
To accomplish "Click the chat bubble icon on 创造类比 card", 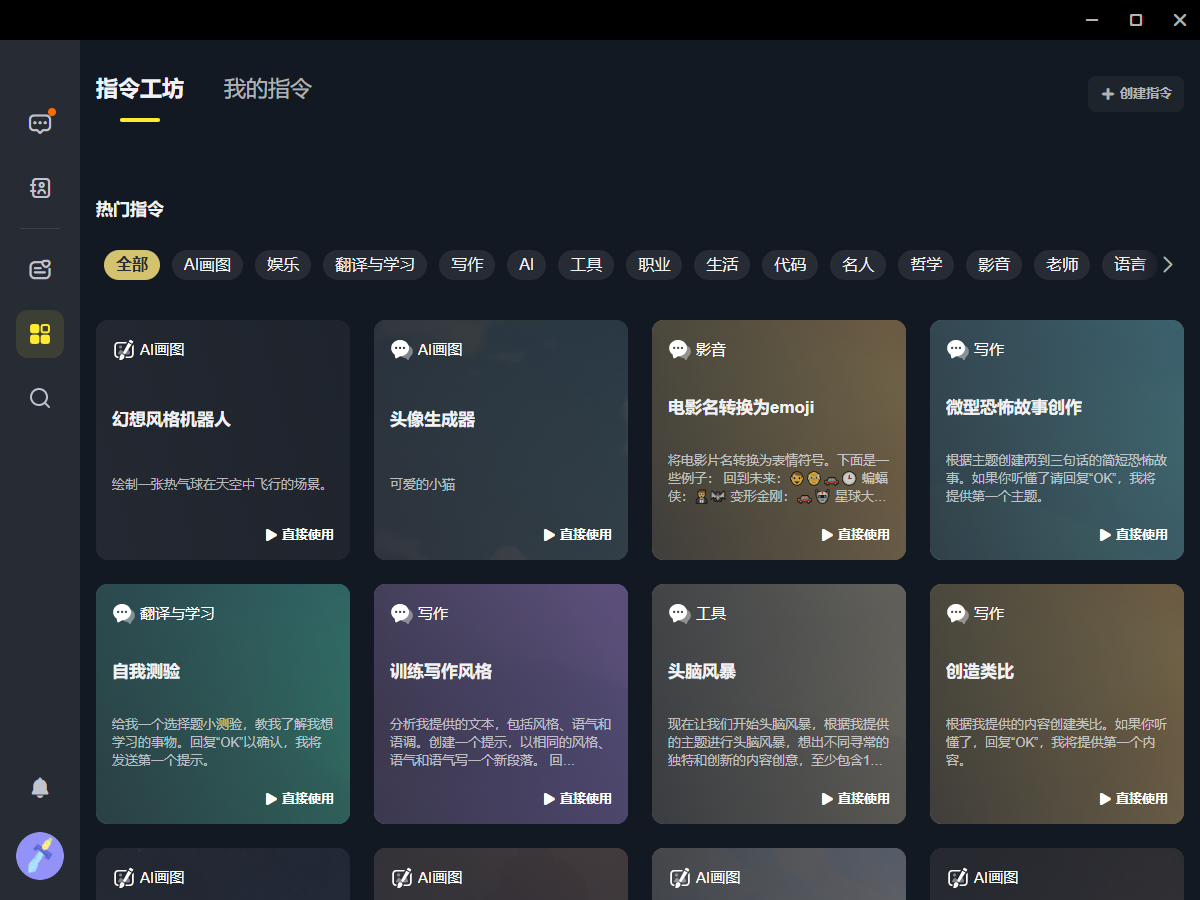I will point(957,613).
